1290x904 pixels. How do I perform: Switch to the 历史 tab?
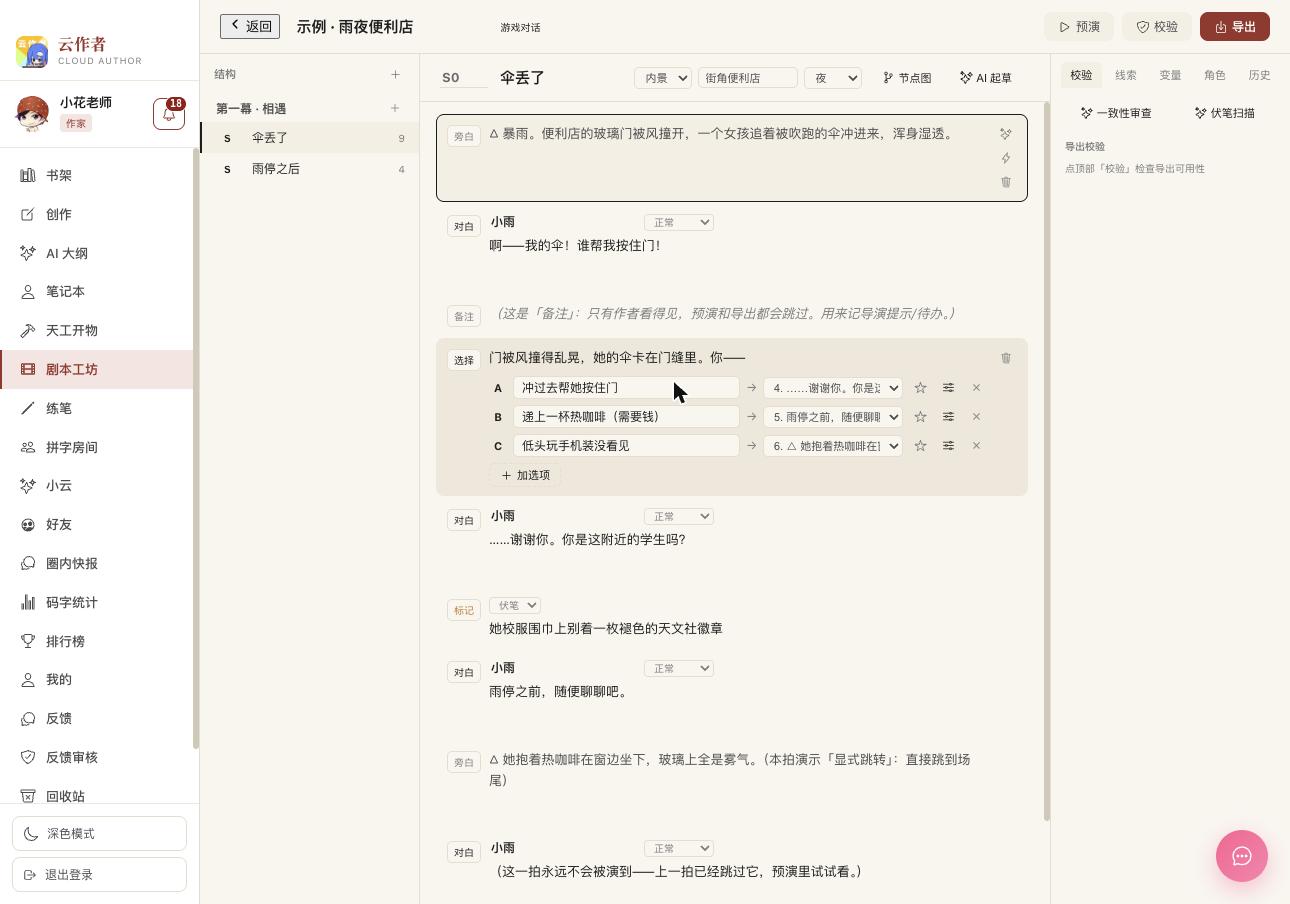pyautogui.click(x=1259, y=75)
